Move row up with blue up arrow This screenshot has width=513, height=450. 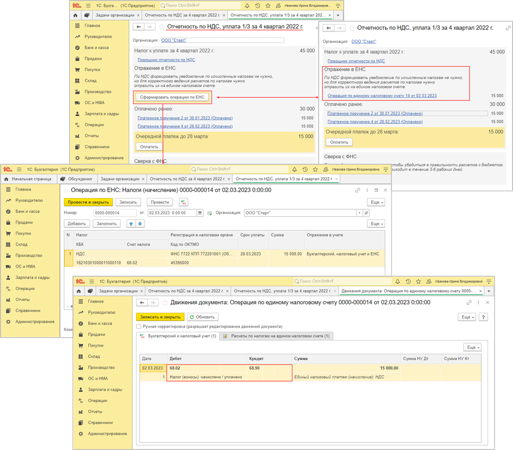[131, 224]
